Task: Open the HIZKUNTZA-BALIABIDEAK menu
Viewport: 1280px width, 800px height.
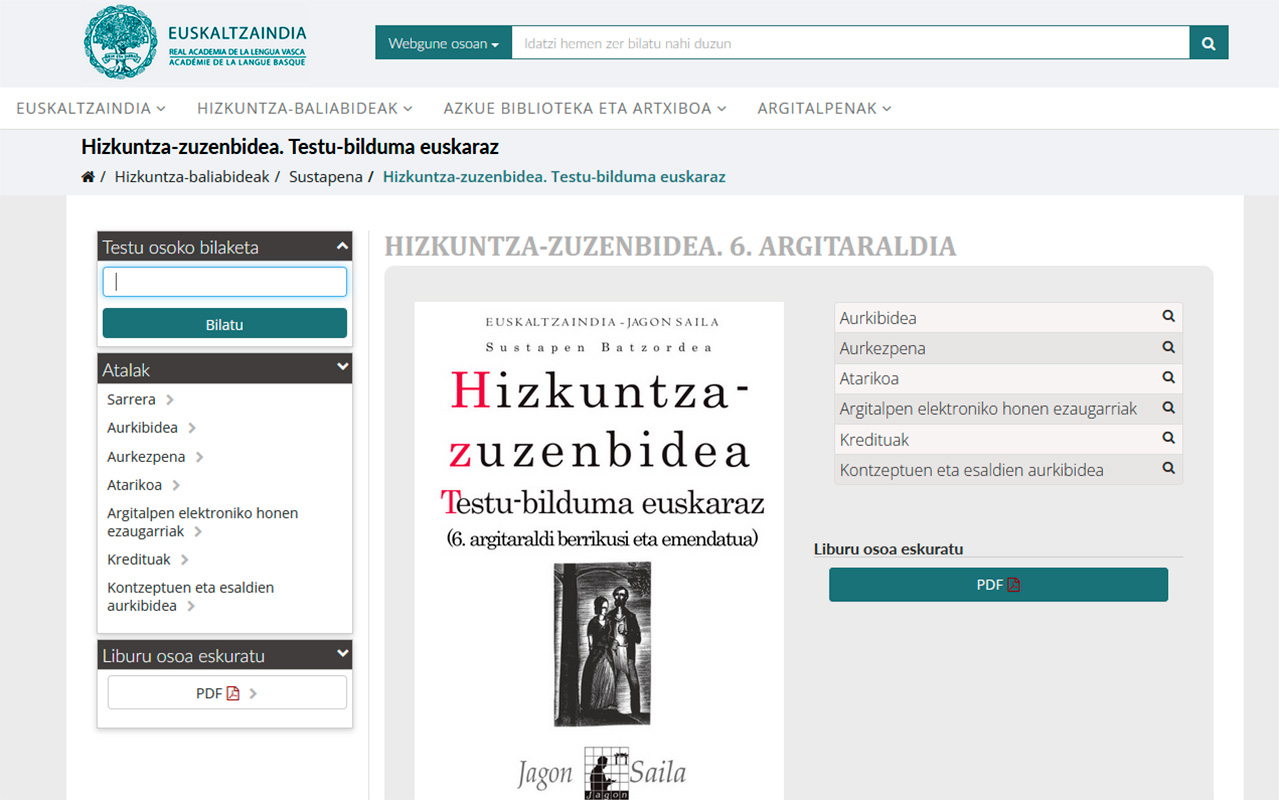Action: 305,108
